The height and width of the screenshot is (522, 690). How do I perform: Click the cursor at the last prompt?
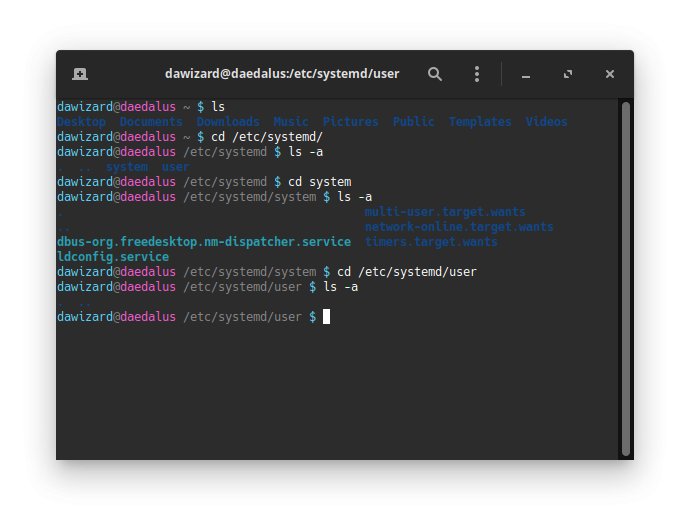coord(326,317)
